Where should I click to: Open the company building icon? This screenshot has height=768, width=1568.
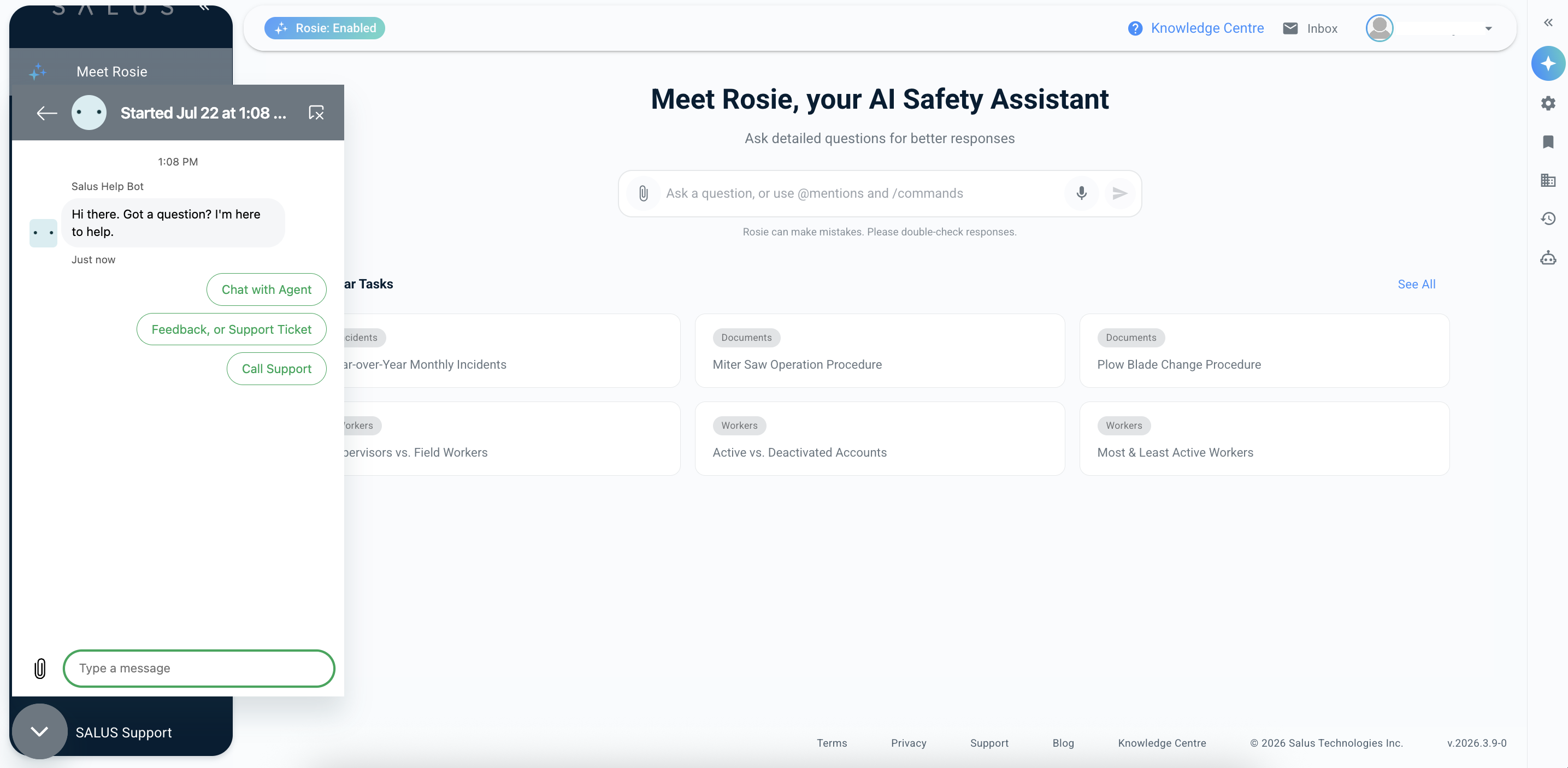tap(1548, 180)
